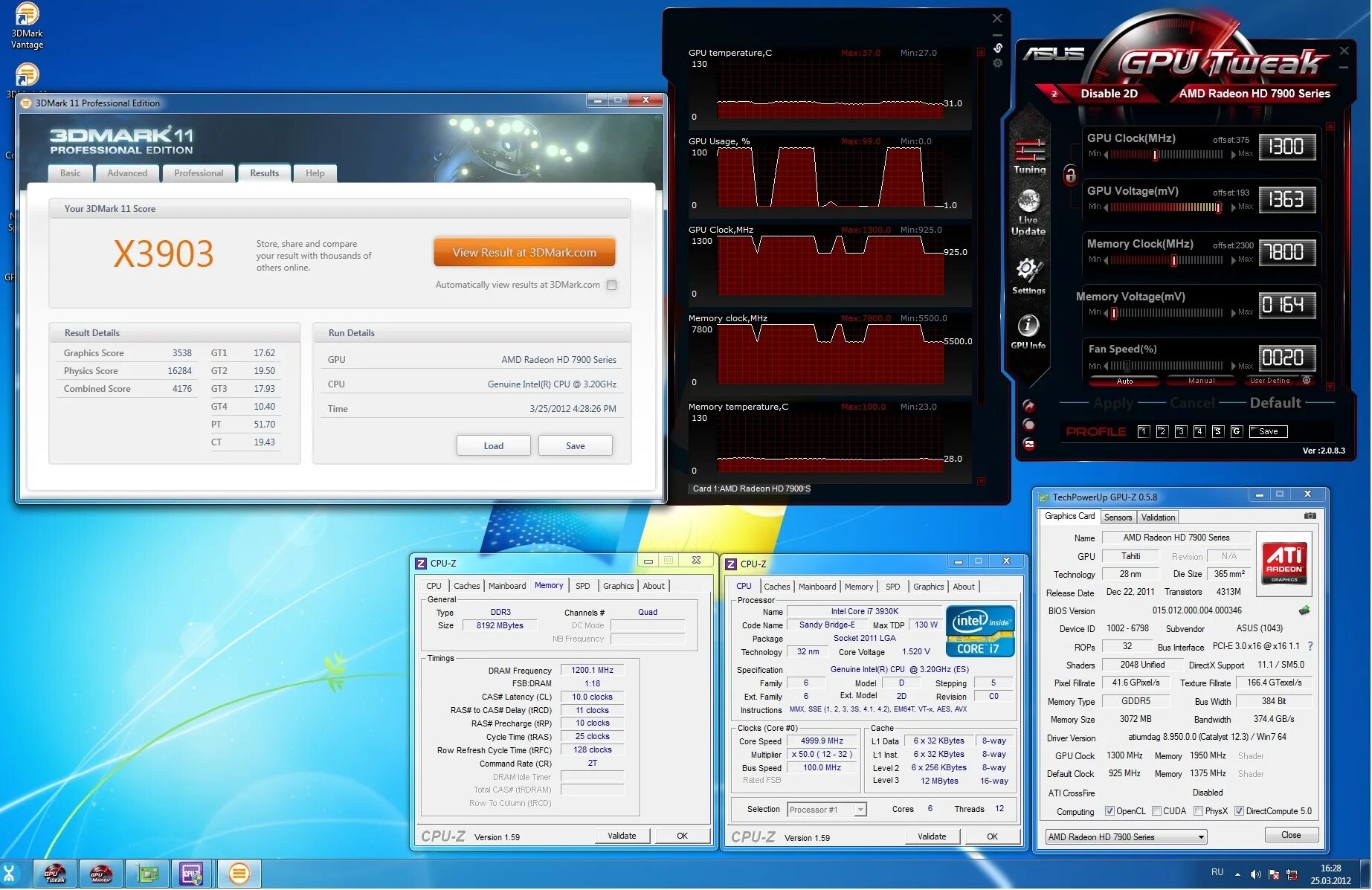Enable automatically view results at 3DMark.com
The width and height of the screenshot is (1372, 890).
click(x=611, y=285)
